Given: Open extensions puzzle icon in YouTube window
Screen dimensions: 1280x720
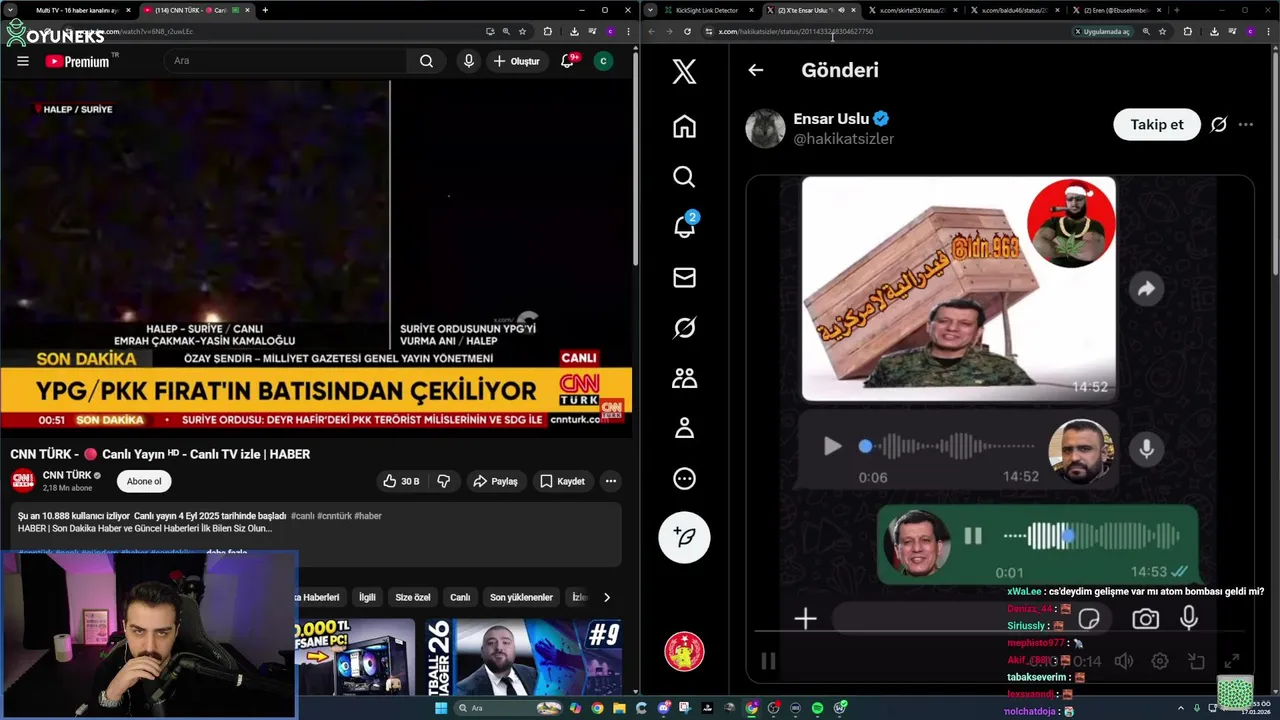Looking at the screenshot, I should (547, 31).
